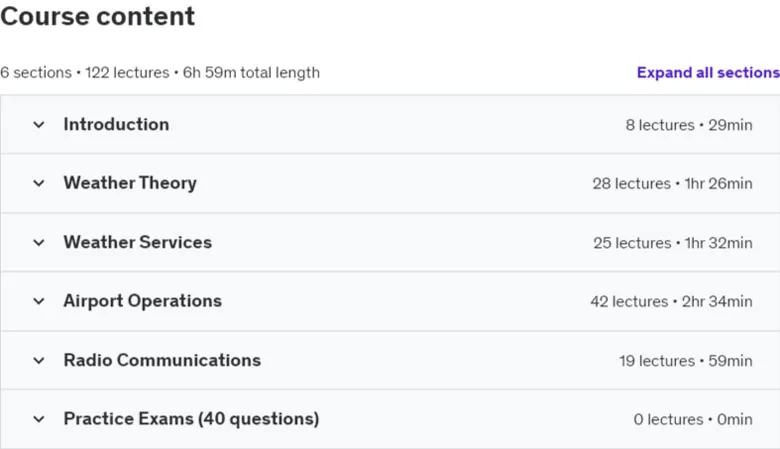This screenshot has height=449, width=780.
Task: Expand the Introduction section chevron
Action: [x=39, y=124]
